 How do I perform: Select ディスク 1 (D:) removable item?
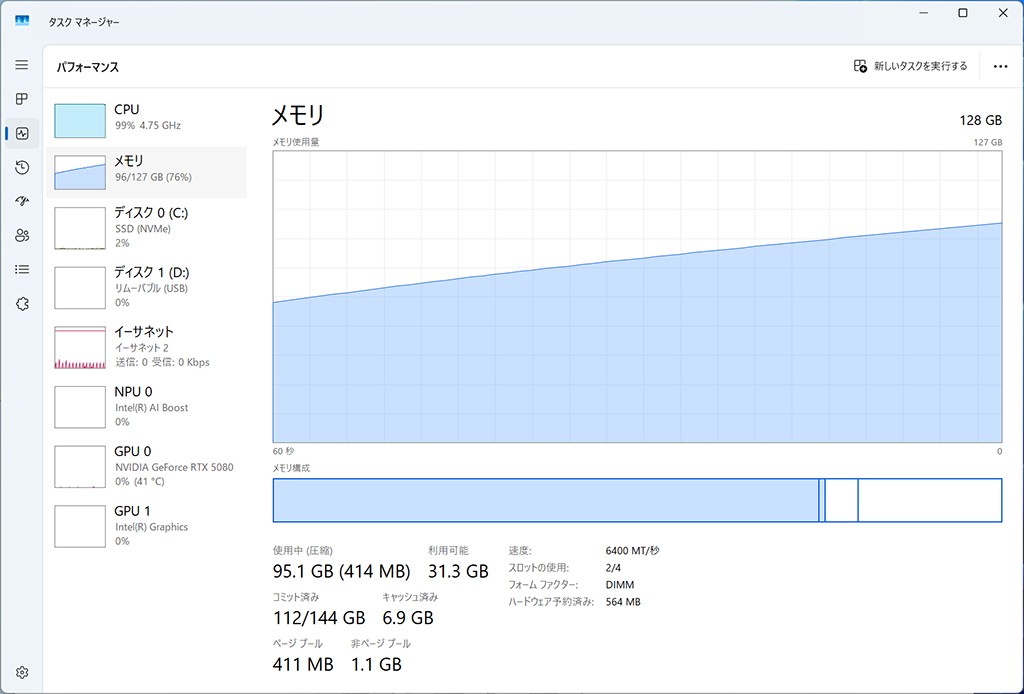coord(146,287)
